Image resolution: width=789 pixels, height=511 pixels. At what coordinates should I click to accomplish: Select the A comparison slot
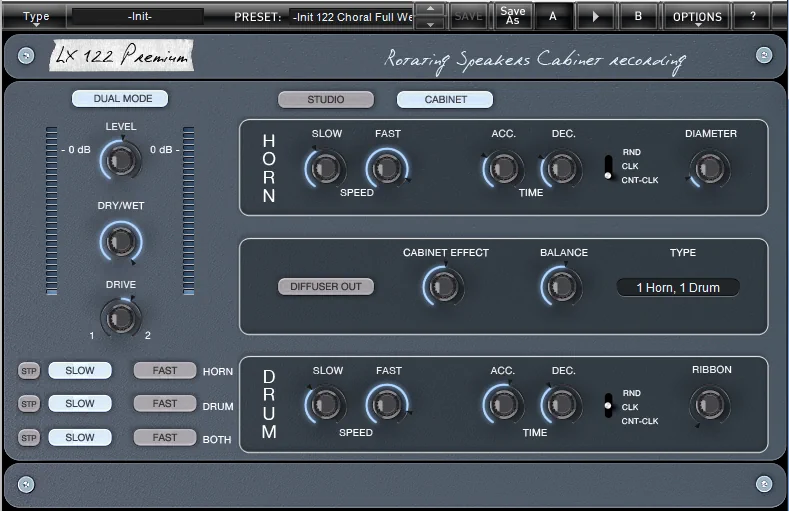tap(553, 17)
